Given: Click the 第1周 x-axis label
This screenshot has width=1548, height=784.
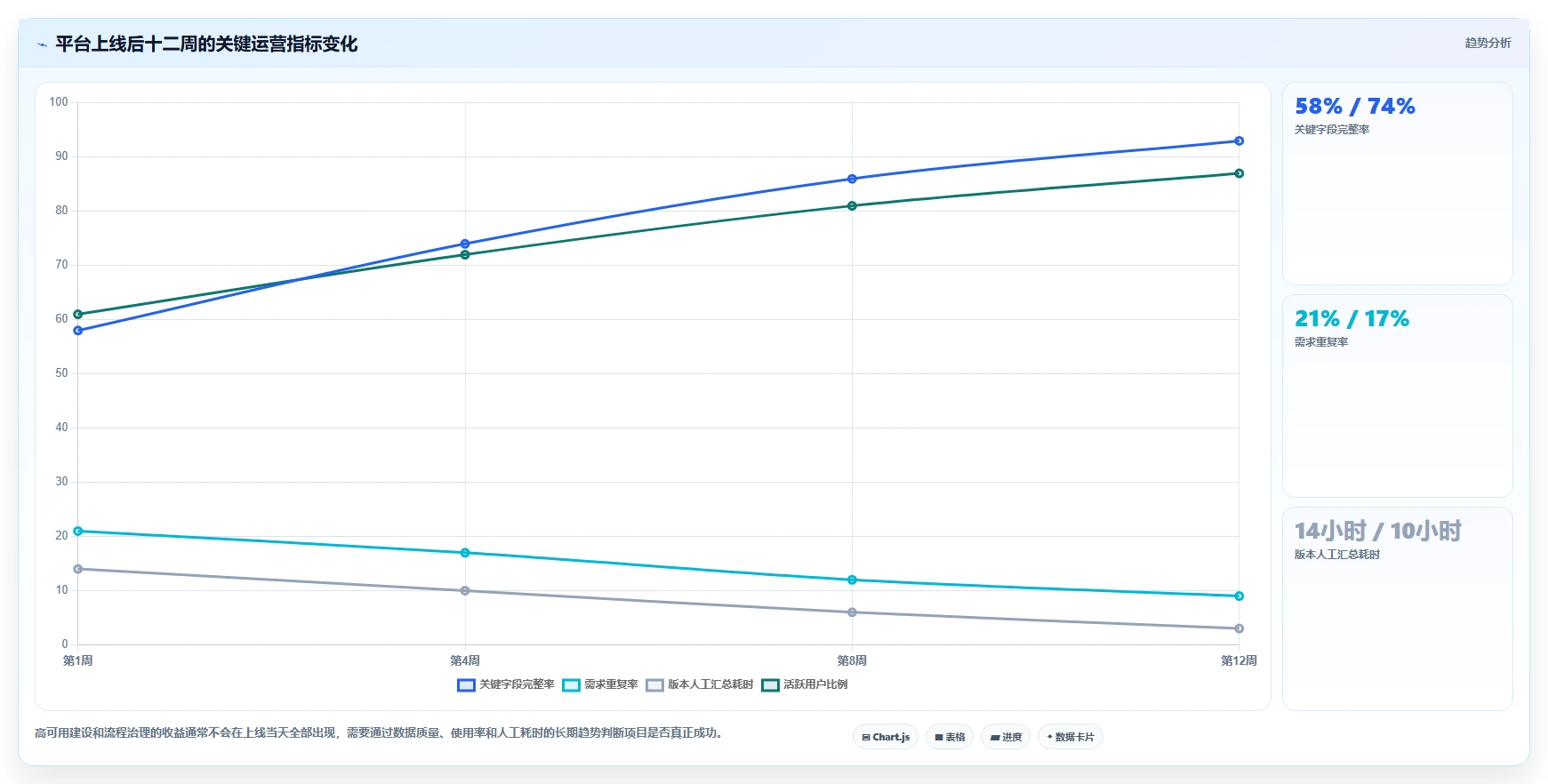Looking at the screenshot, I should (x=78, y=660).
